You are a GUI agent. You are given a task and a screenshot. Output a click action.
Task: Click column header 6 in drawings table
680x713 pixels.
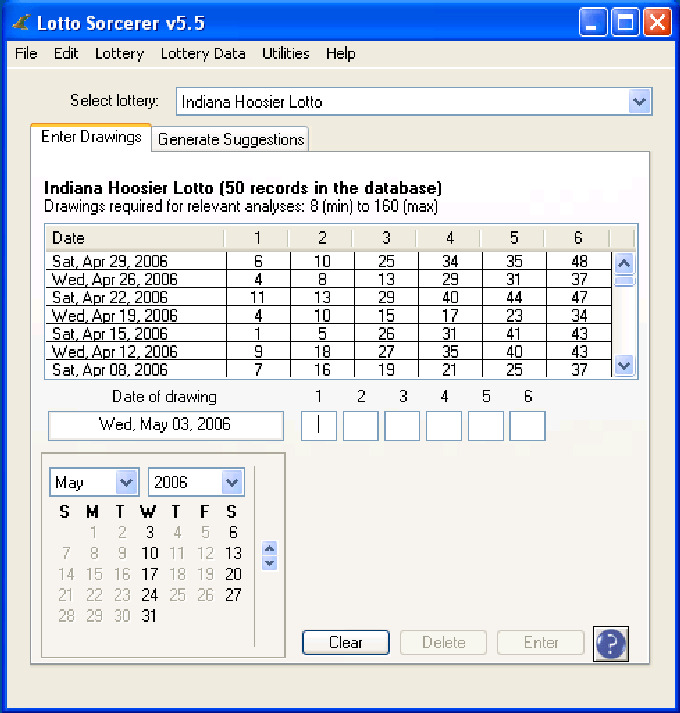tap(577, 238)
